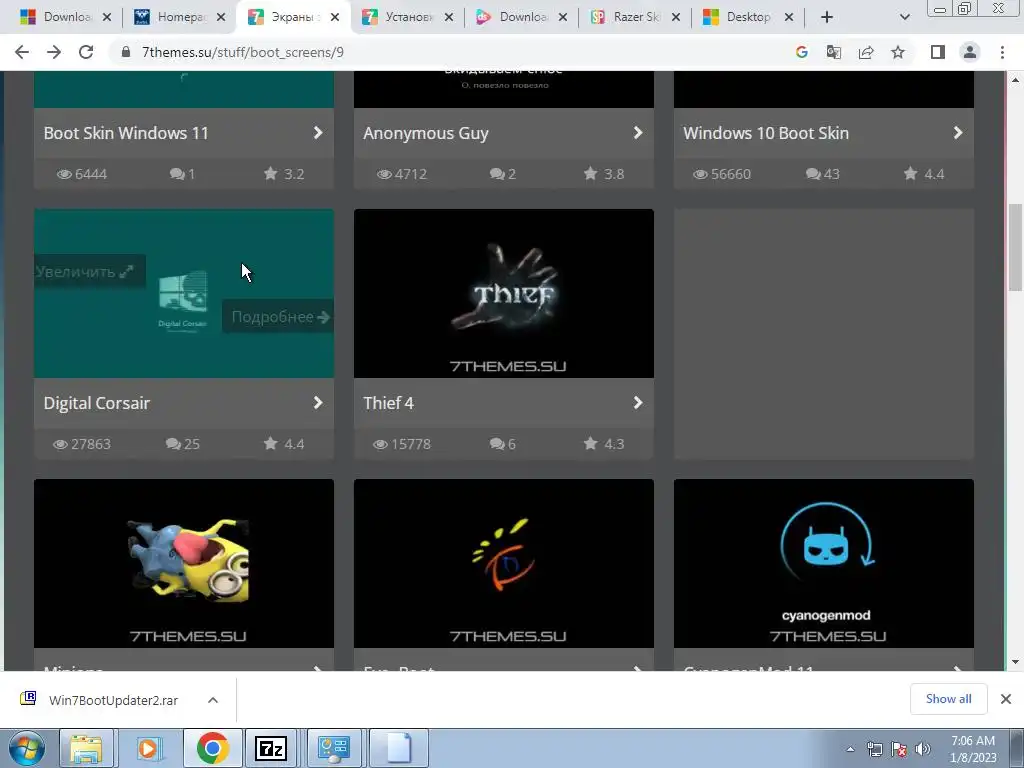Open the control panel taskbar icon
1024x768 pixels.
pos(334,748)
